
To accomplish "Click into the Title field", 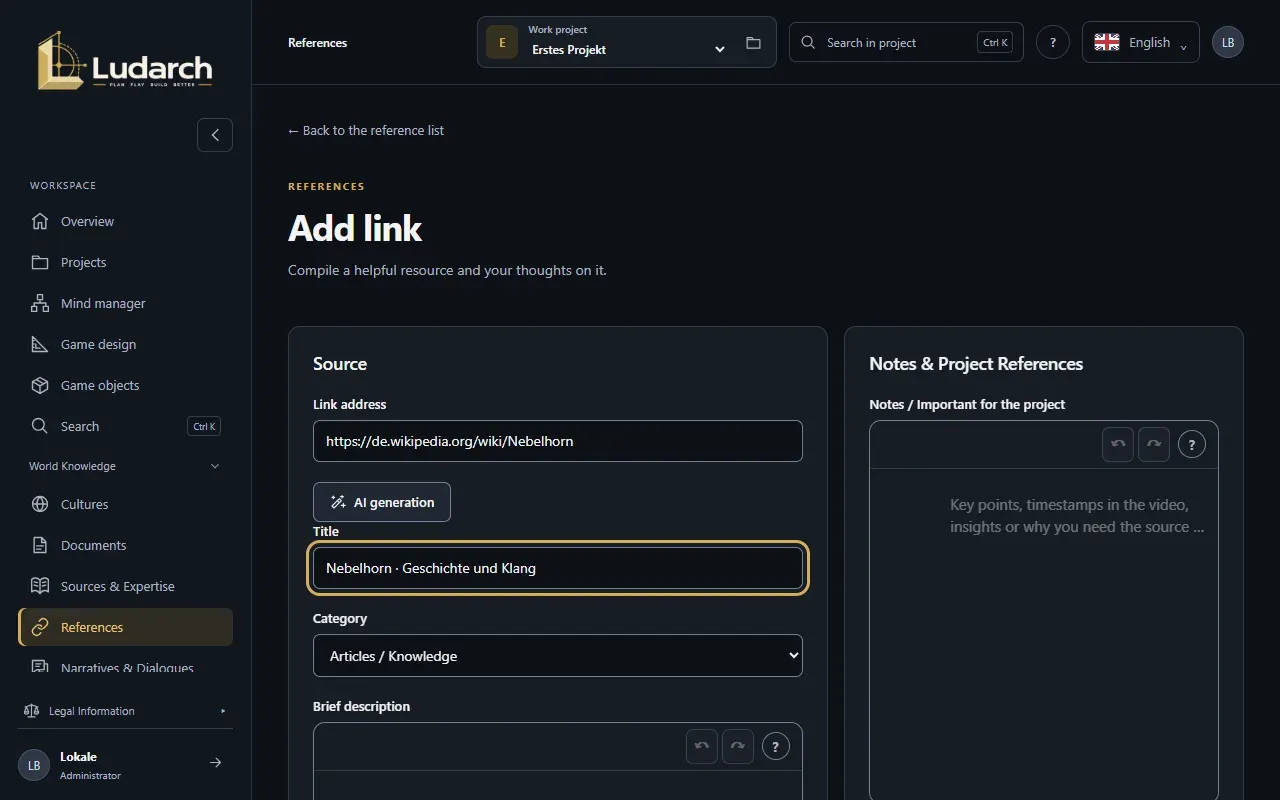I will 558,568.
